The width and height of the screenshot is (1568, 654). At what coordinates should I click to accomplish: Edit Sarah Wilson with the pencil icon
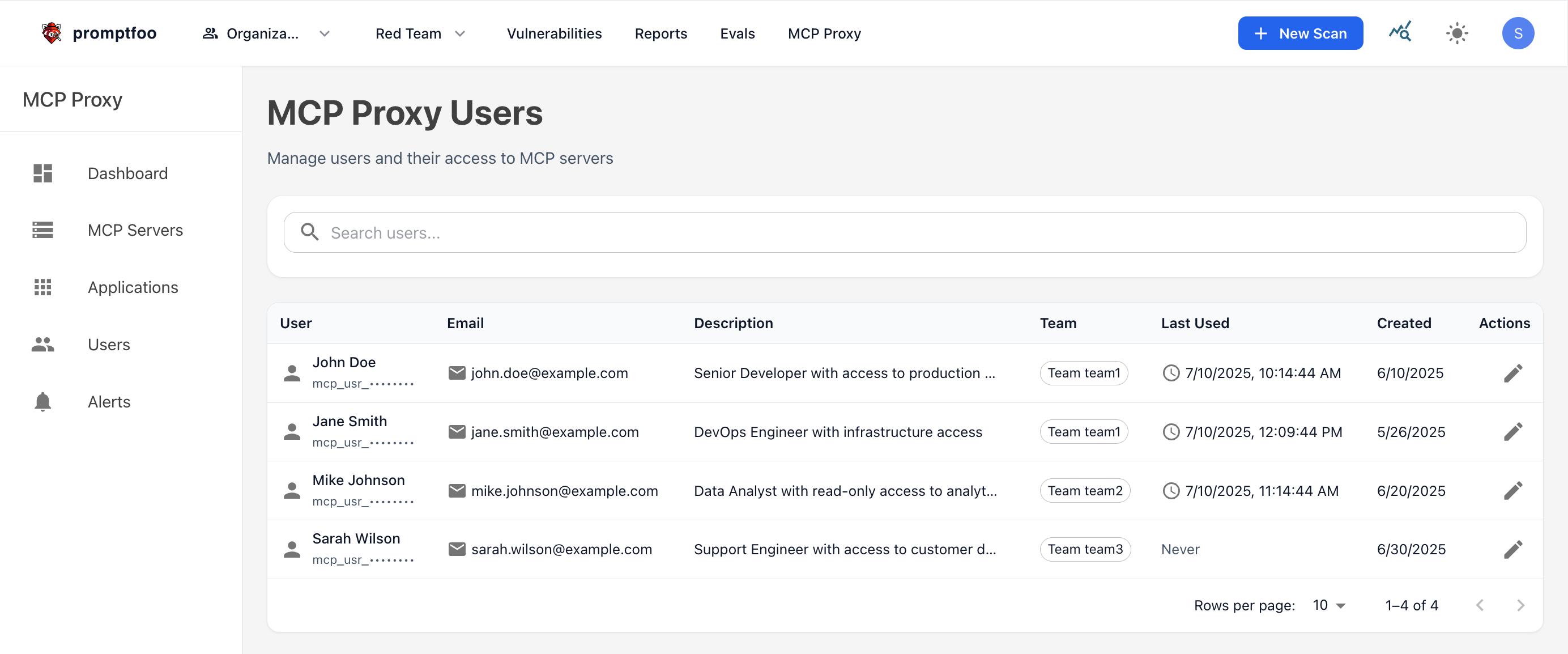pos(1512,549)
